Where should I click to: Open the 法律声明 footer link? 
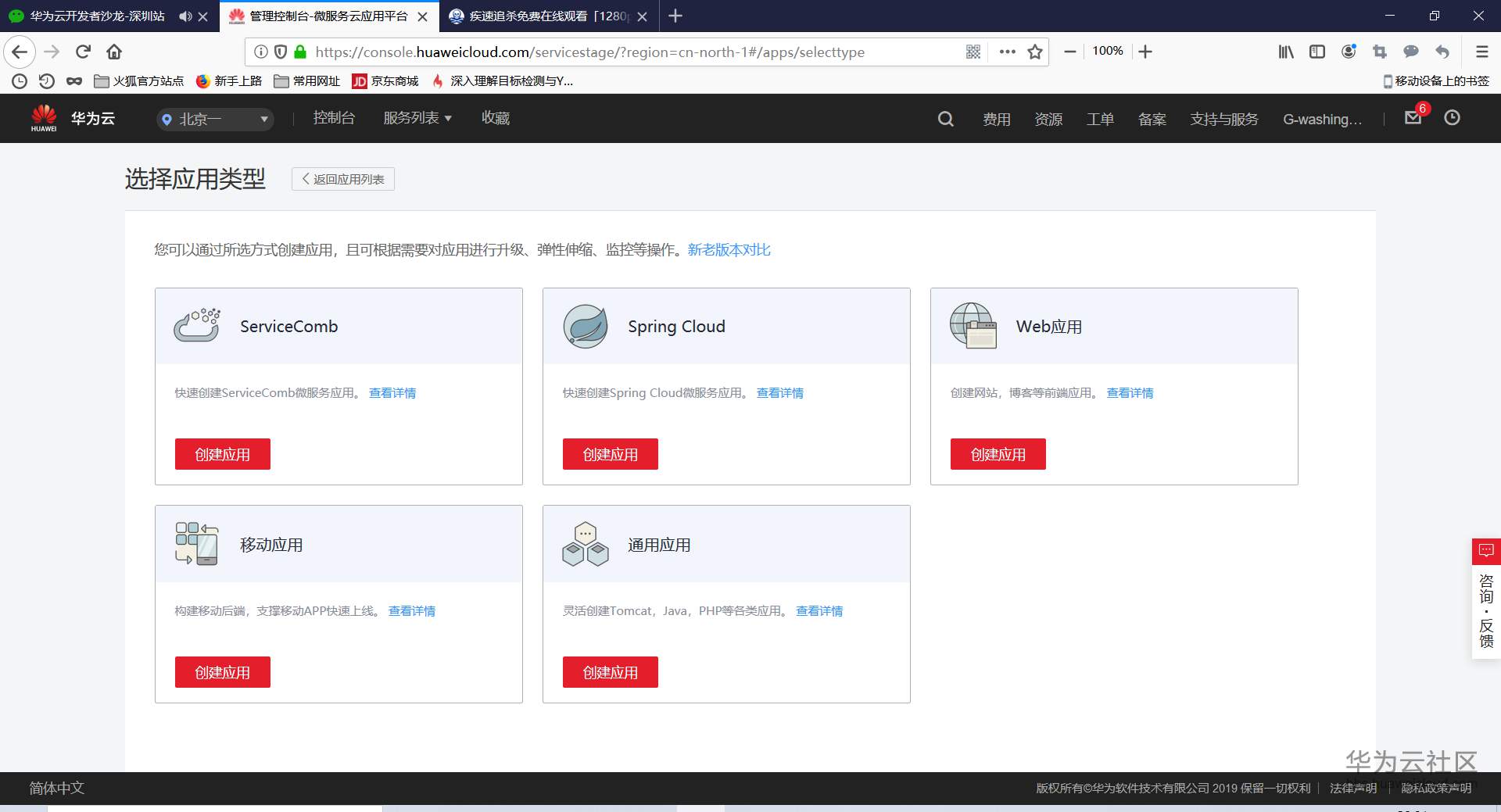pyautogui.click(x=1353, y=788)
